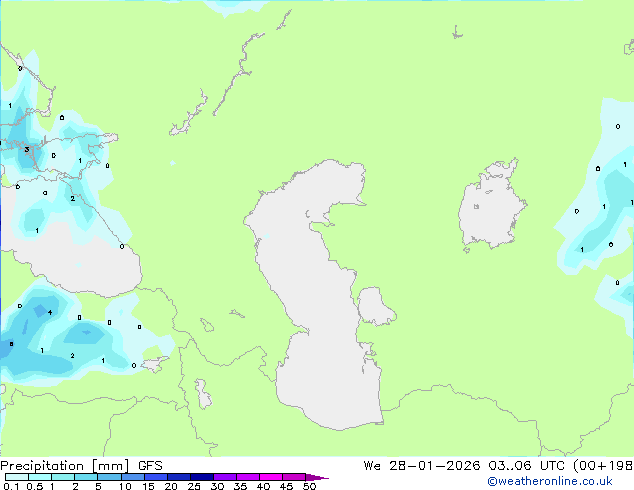Click the weatheronline.co.uk copyright link

(550, 481)
